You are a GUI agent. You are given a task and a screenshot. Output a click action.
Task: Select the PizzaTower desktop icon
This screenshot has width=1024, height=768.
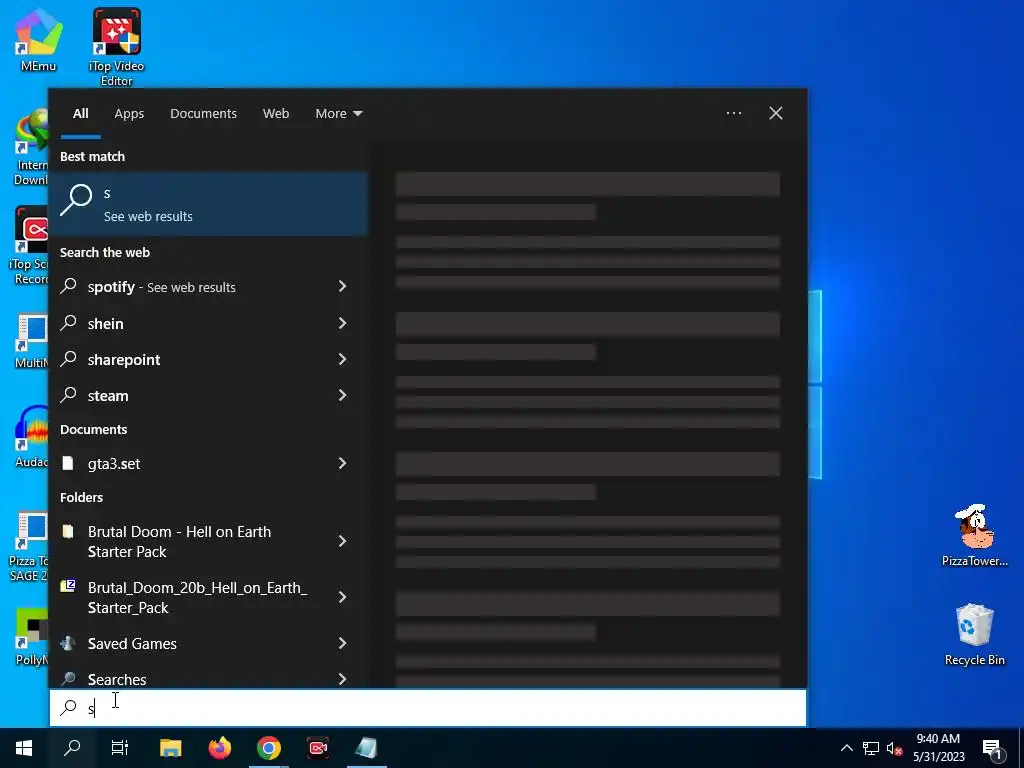(x=974, y=535)
